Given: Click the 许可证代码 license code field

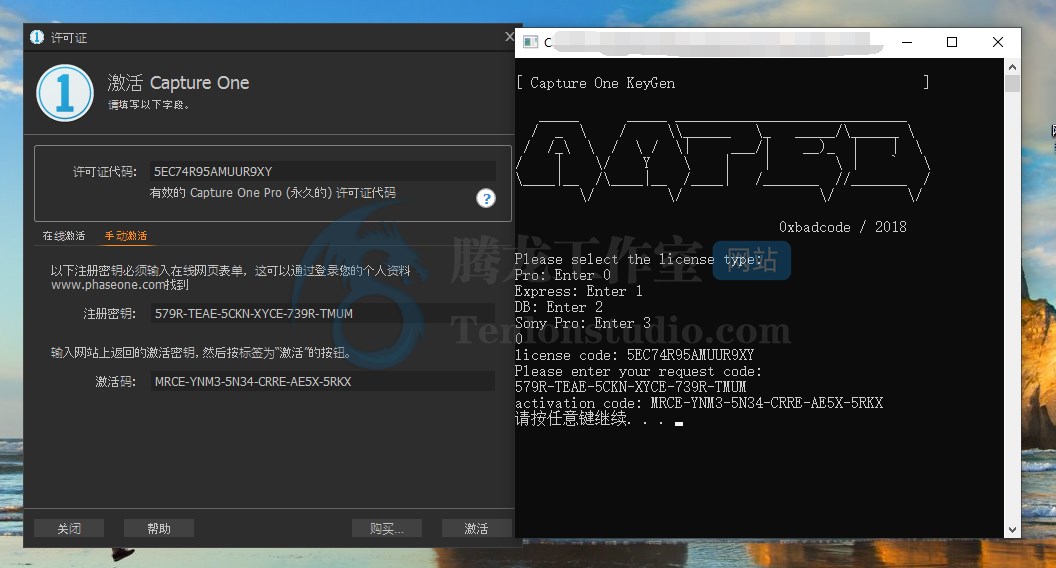Looking at the screenshot, I should pyautogui.click(x=323, y=171).
